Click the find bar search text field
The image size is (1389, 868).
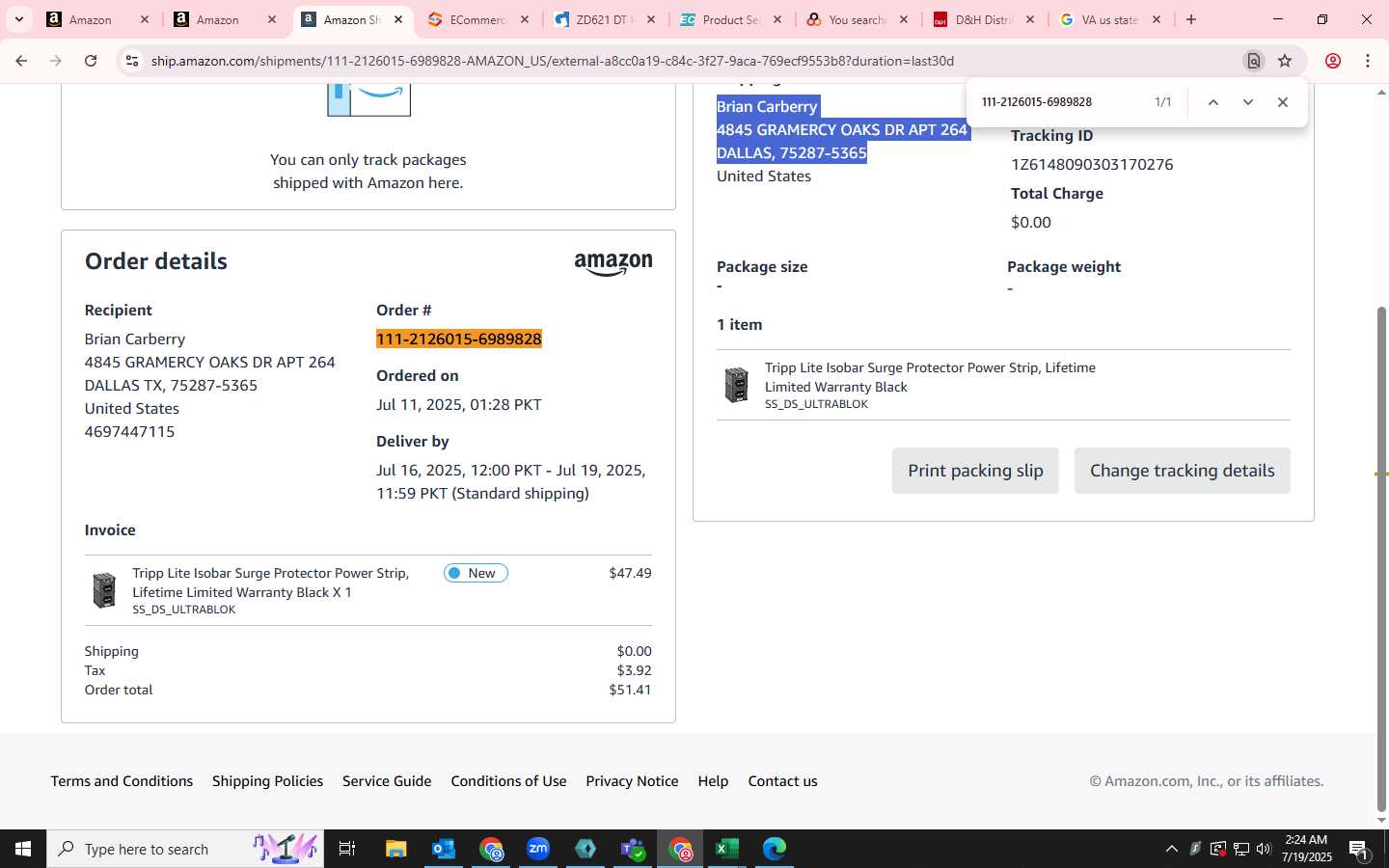point(1061,102)
